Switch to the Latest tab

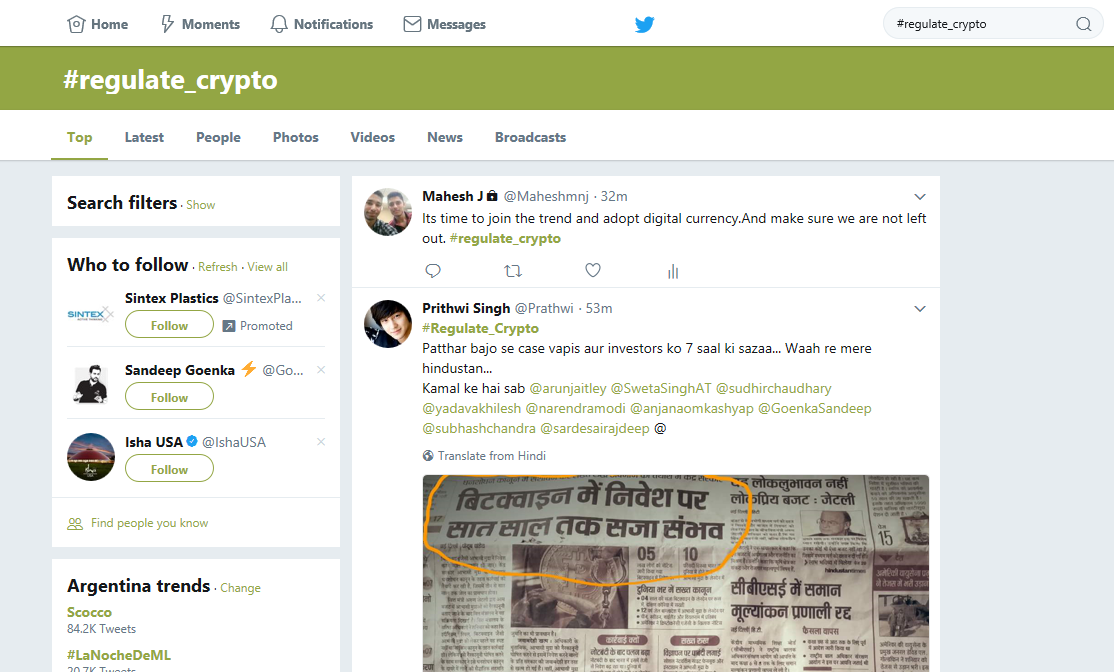tap(144, 137)
